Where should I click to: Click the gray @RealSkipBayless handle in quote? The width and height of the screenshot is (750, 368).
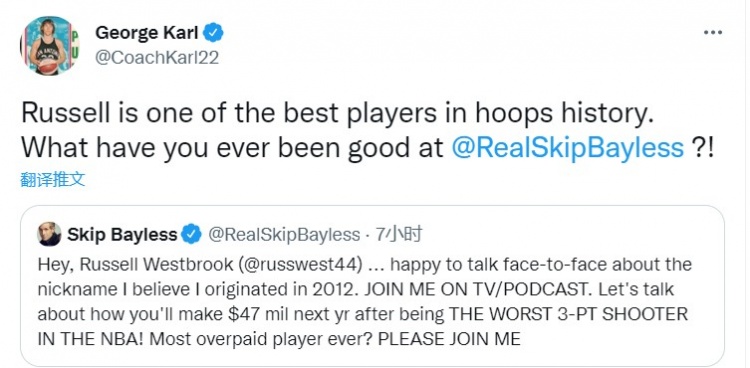pyautogui.click(x=284, y=234)
